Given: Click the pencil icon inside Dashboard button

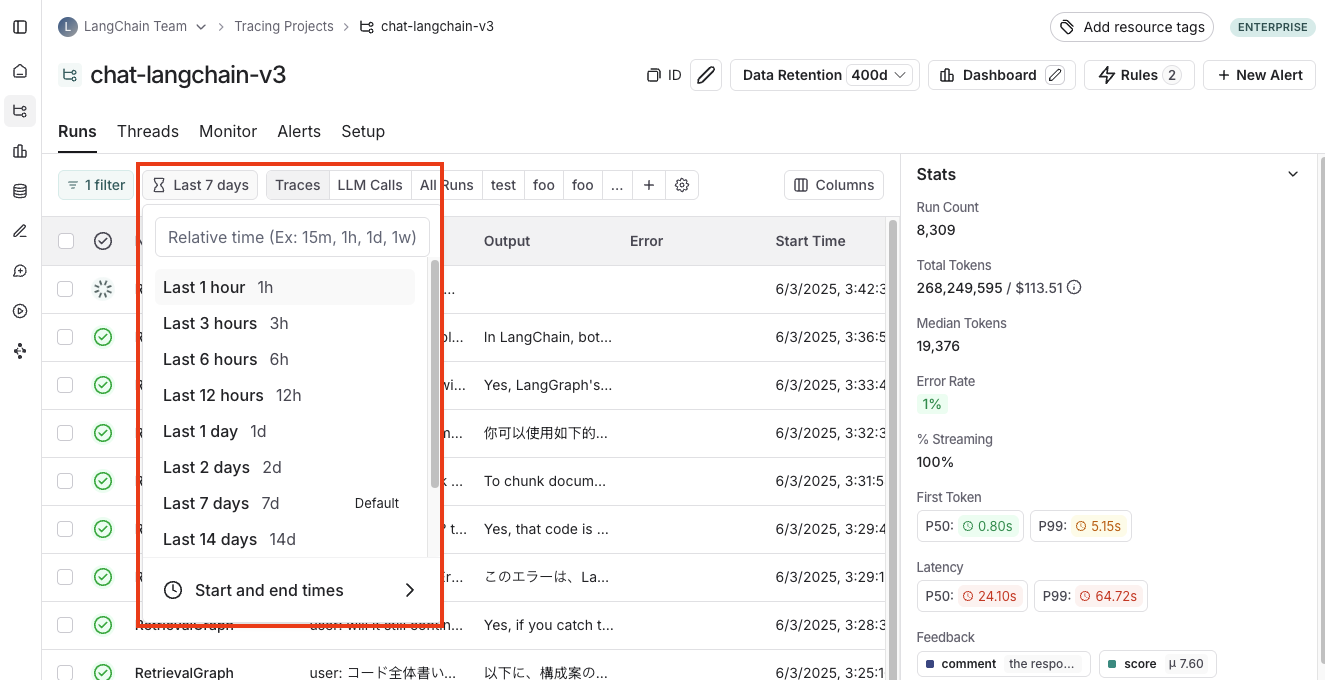Looking at the screenshot, I should pyautogui.click(x=1054, y=75).
